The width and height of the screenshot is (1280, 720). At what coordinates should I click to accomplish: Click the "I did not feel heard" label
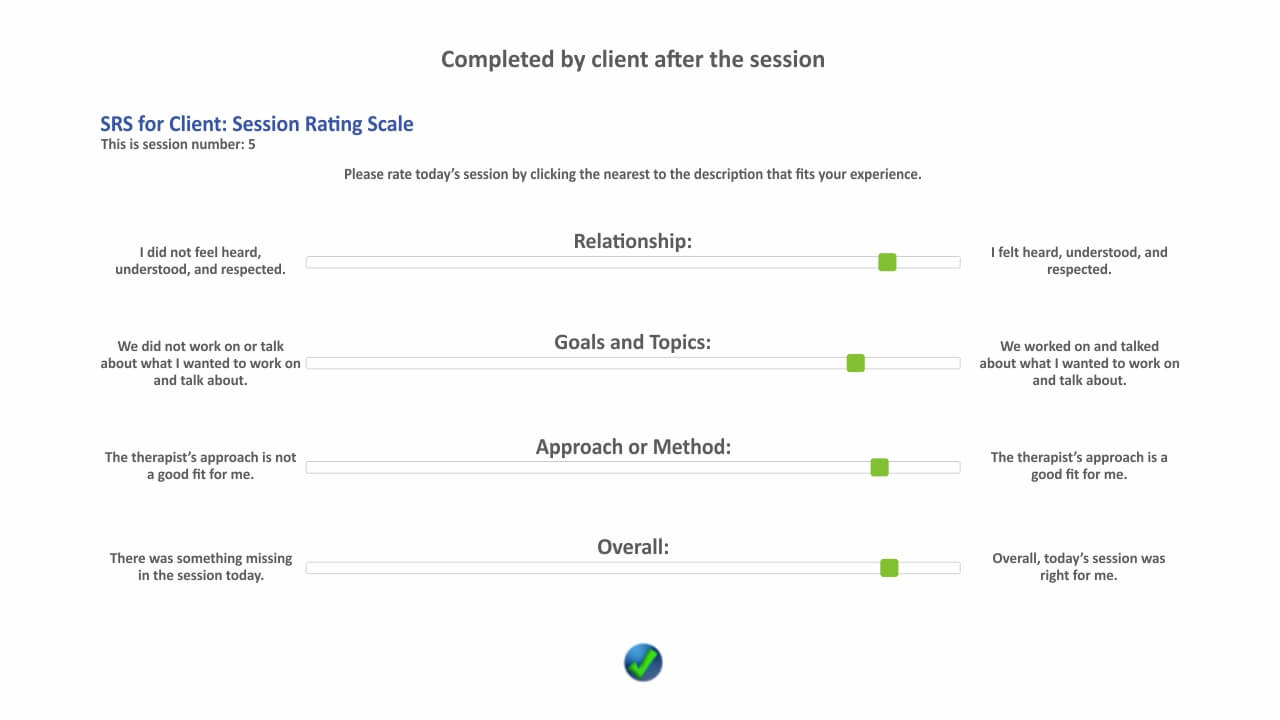tap(200, 261)
